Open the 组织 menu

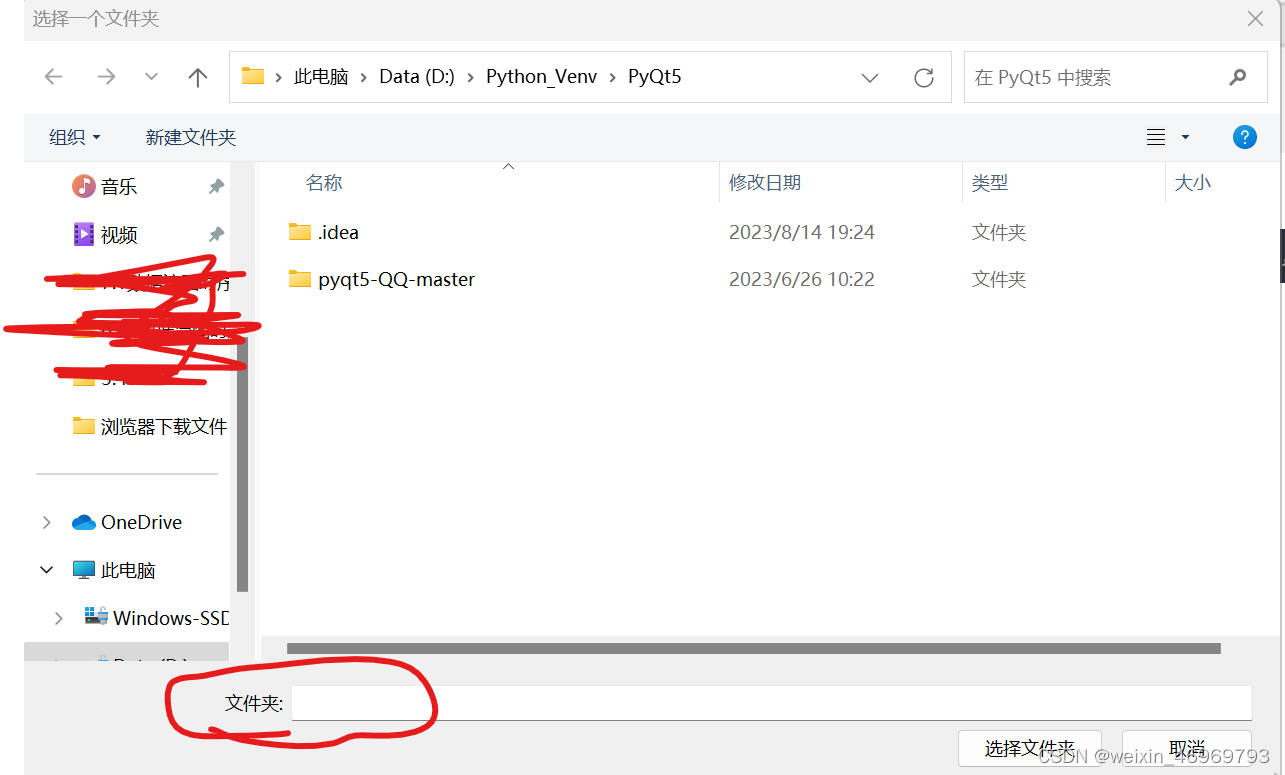click(x=75, y=137)
